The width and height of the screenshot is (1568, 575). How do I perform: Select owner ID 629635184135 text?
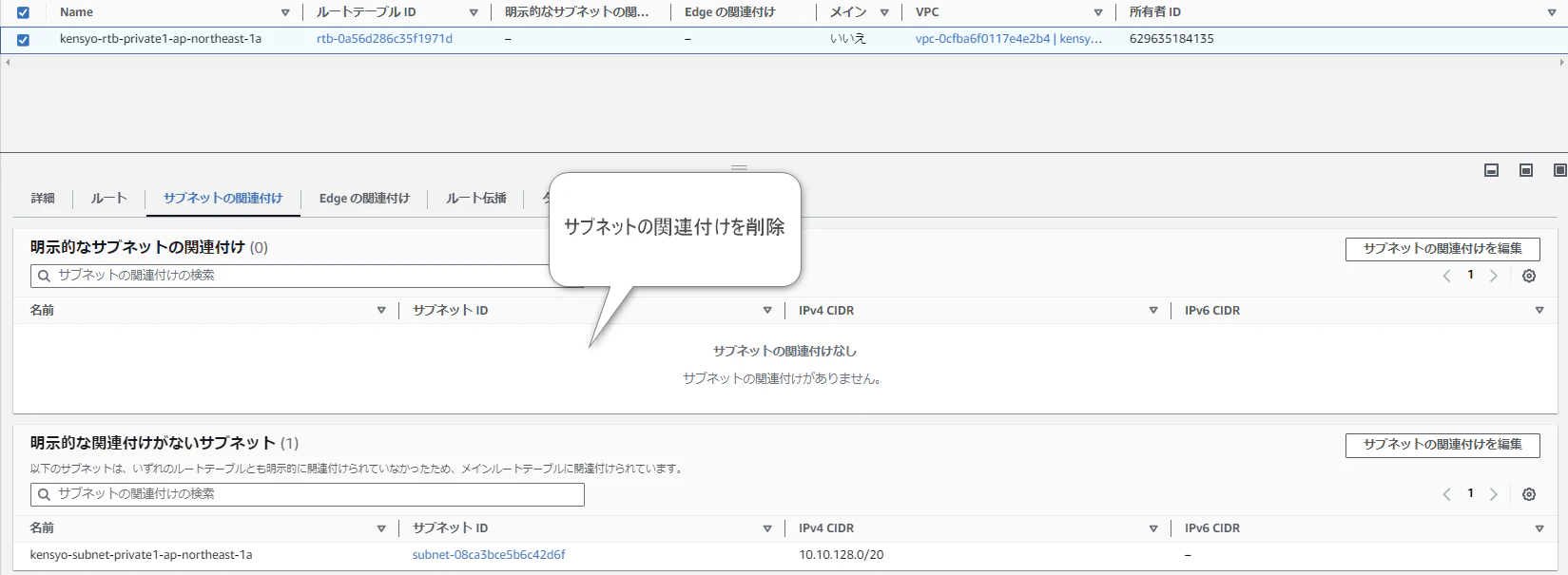[1171, 39]
